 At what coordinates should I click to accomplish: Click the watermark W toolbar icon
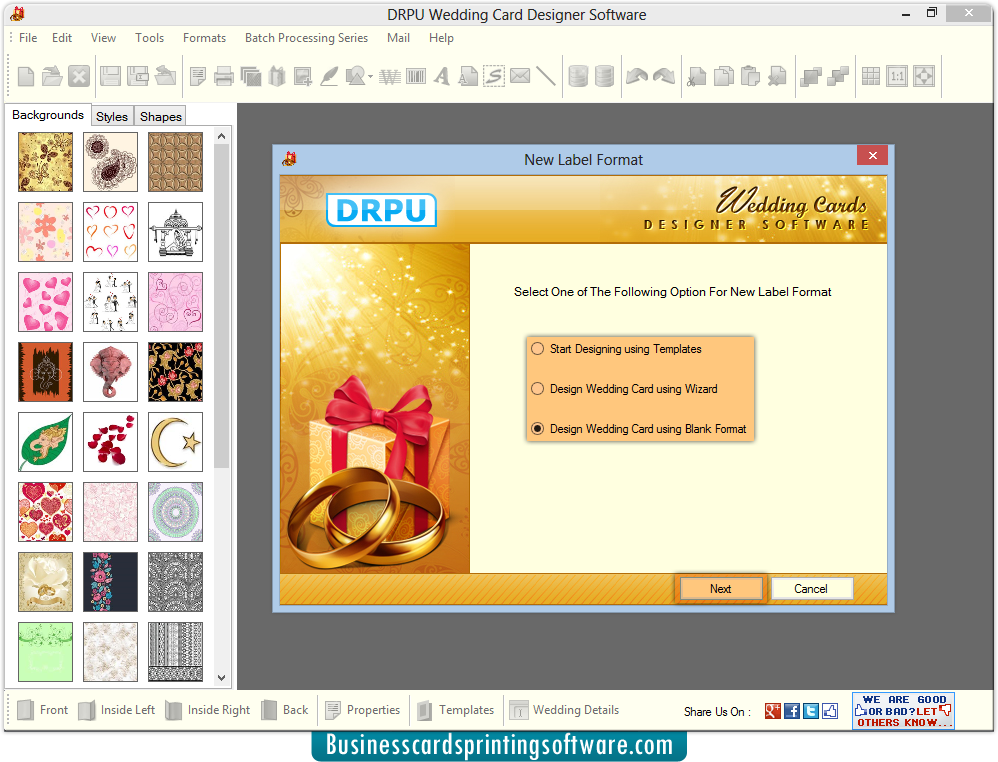pos(390,77)
